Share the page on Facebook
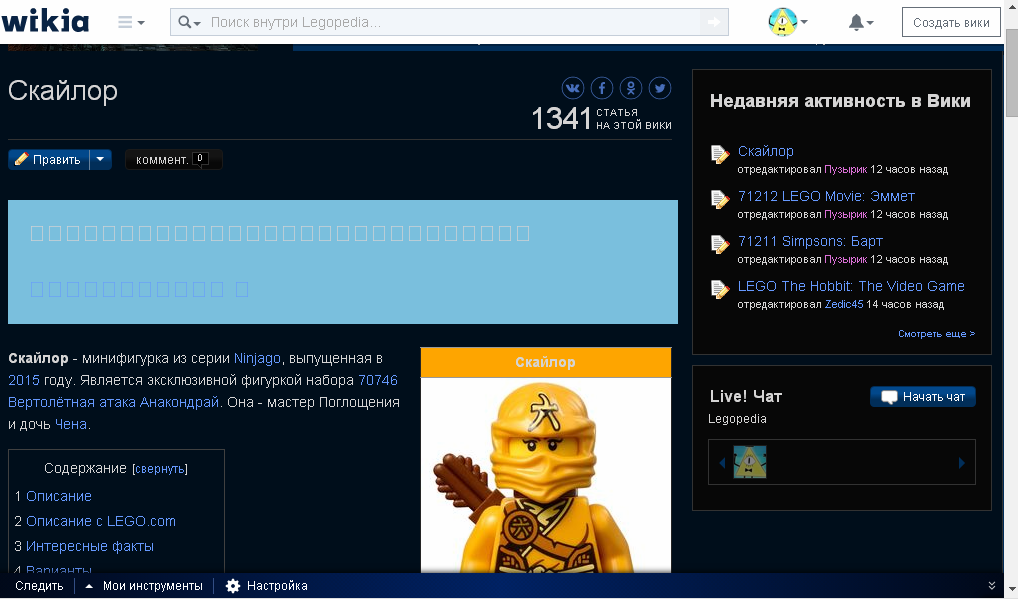Screen dimensions: 1018x599 [x=602, y=88]
